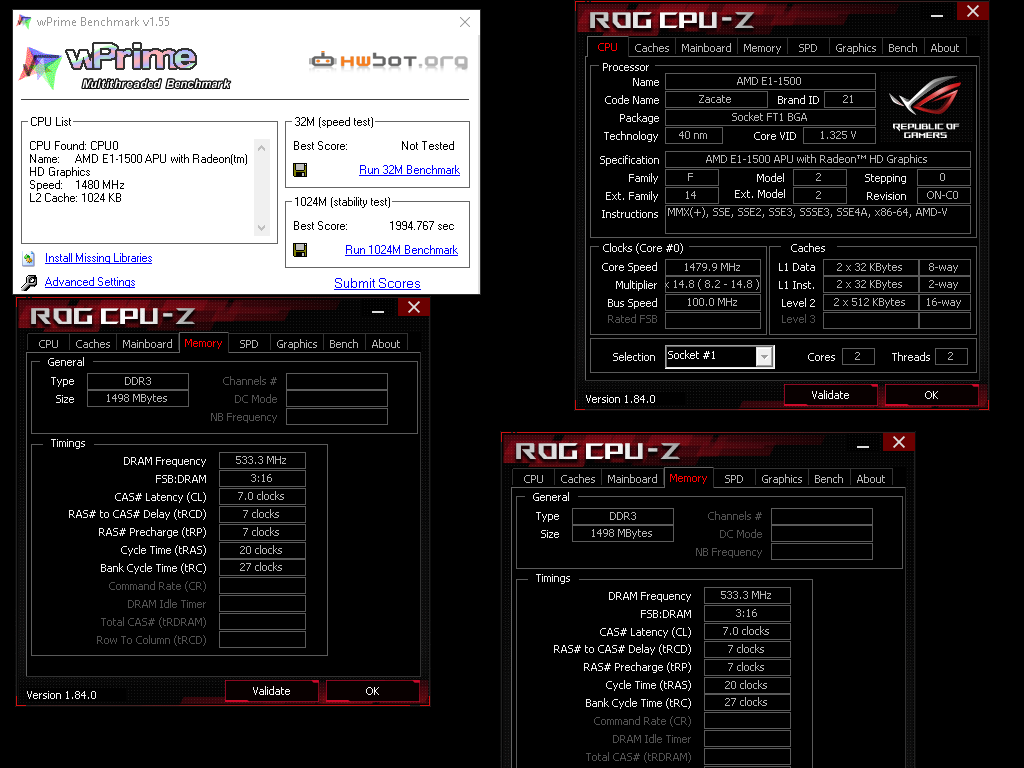This screenshot has width=1024, height=768.
Task: Click the processor Name field AMD E1-1500
Action: click(x=770, y=81)
